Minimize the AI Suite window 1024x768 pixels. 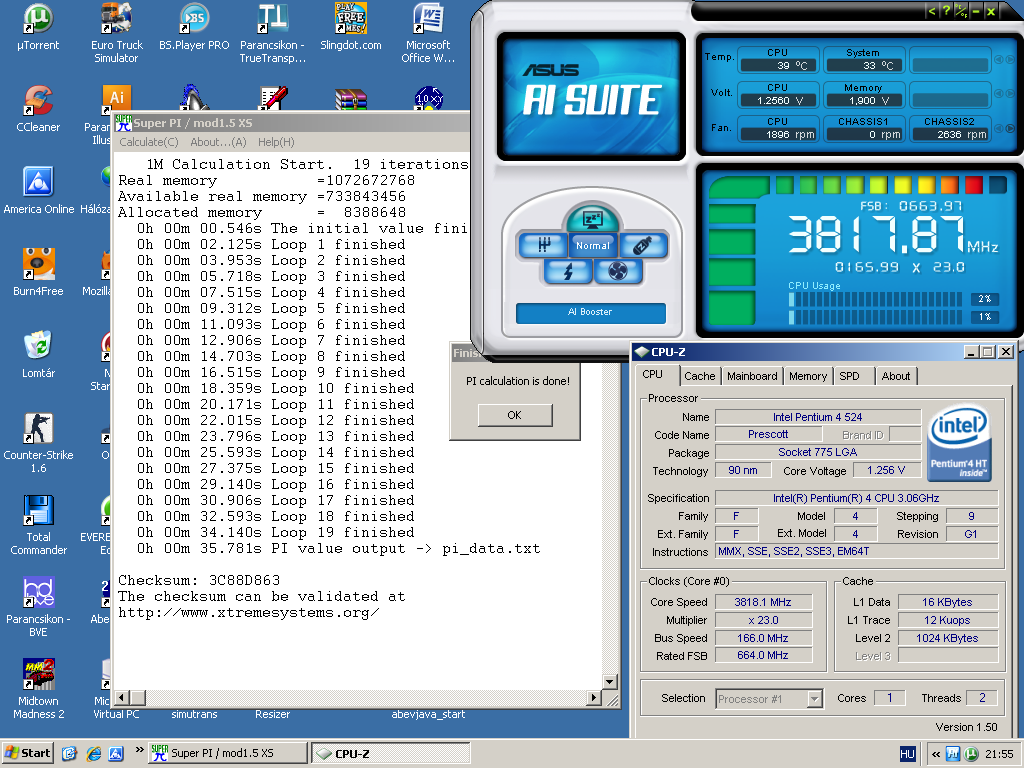tap(976, 11)
